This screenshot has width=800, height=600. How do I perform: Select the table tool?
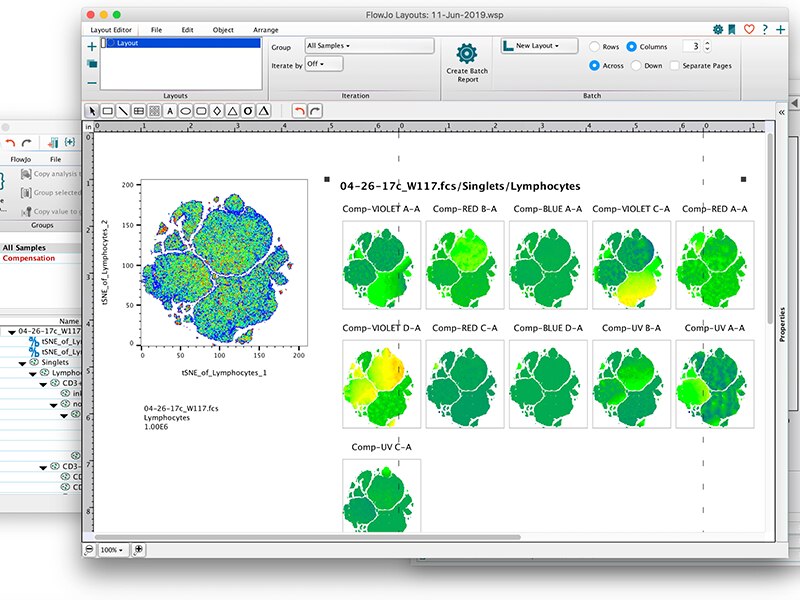(x=139, y=111)
